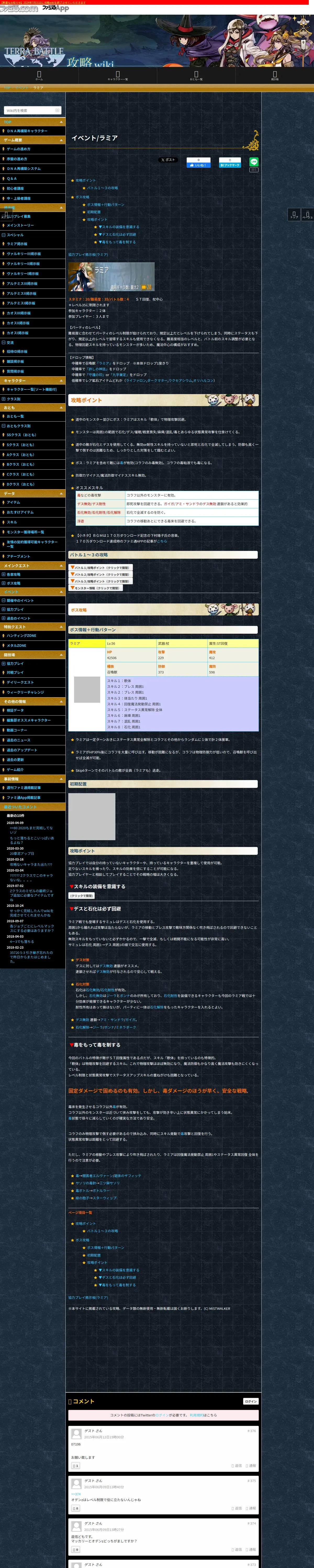314x1568 pixels.
Task: Like comment #376 with thumbs-up button
Action: click(76, 1466)
